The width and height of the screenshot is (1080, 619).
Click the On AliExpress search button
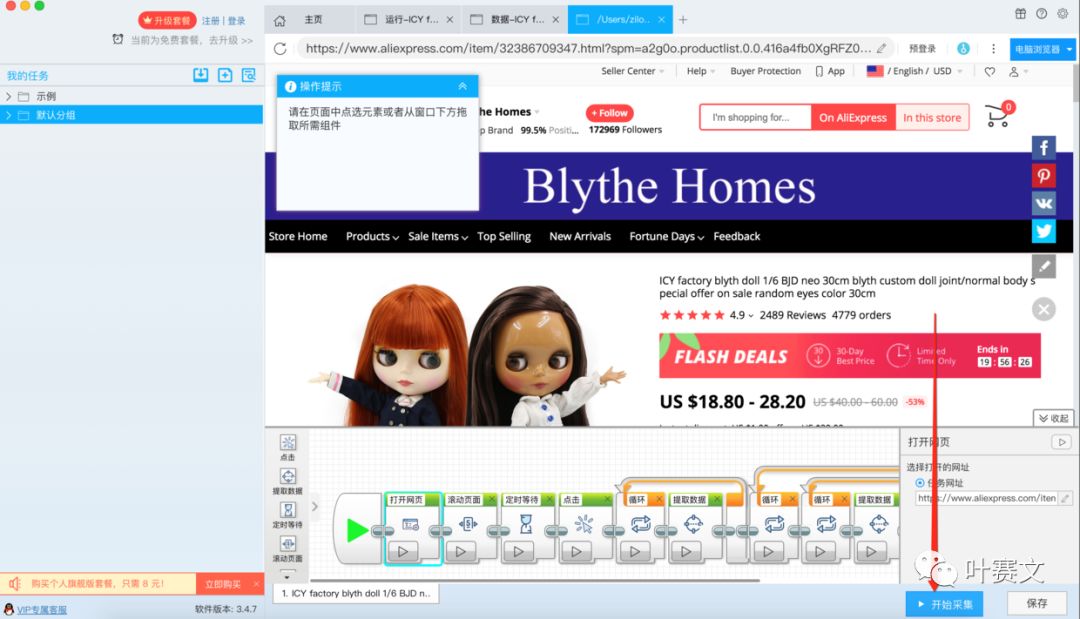pyautogui.click(x=853, y=117)
